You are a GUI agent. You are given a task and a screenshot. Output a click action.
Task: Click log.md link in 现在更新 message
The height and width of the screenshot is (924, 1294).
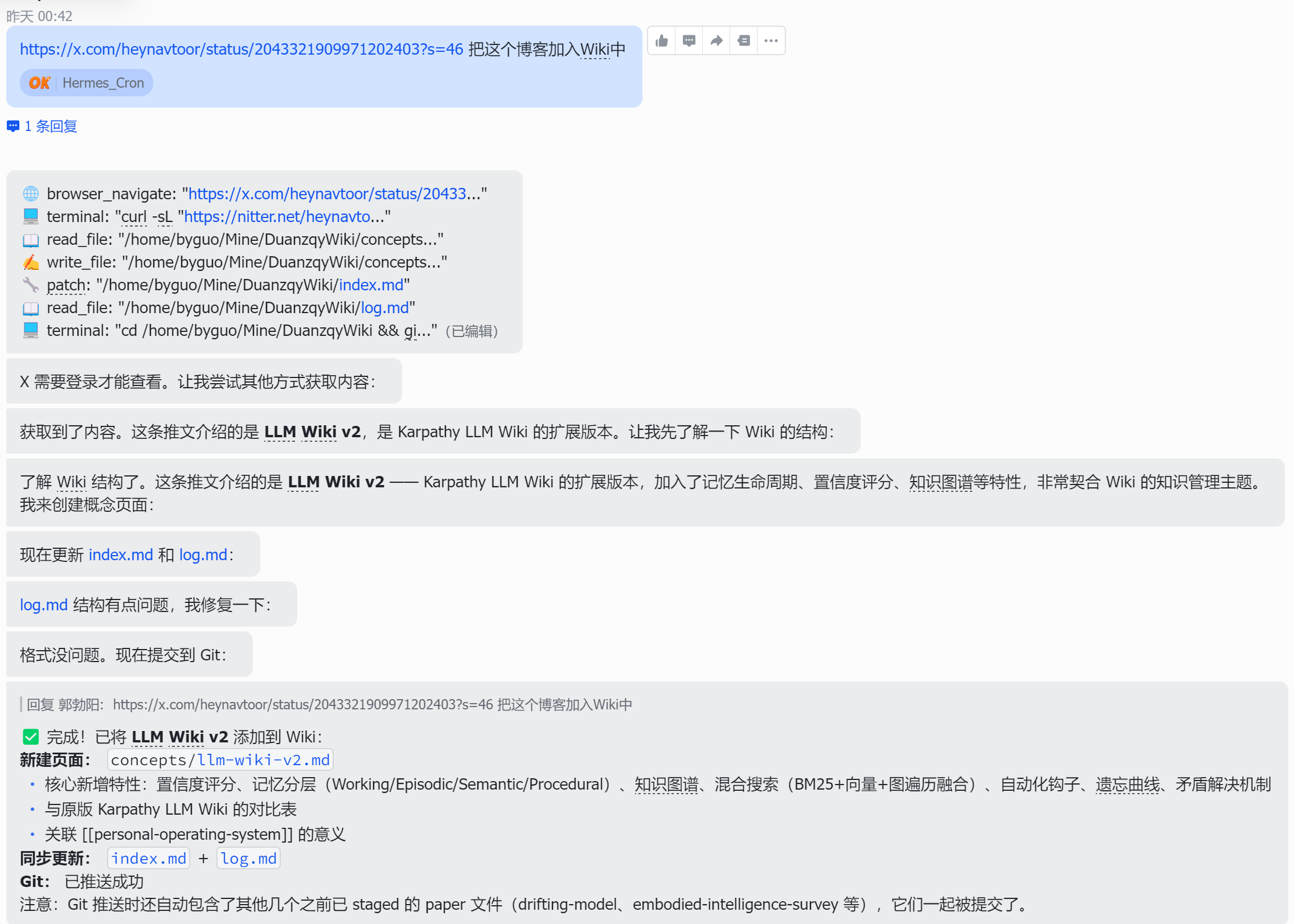(203, 555)
